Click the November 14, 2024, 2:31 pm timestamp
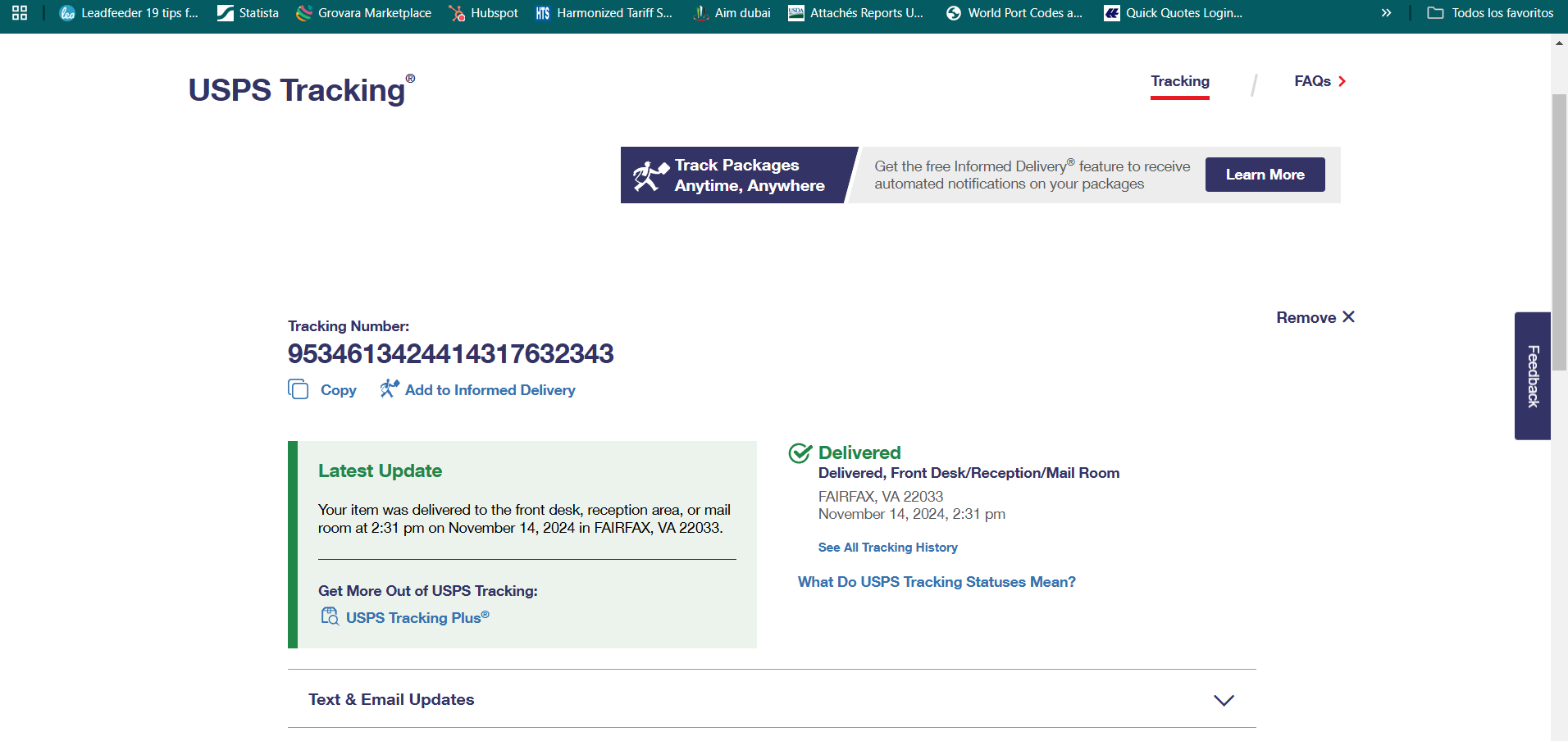Image resolution: width=1568 pixels, height=741 pixels. [912, 514]
